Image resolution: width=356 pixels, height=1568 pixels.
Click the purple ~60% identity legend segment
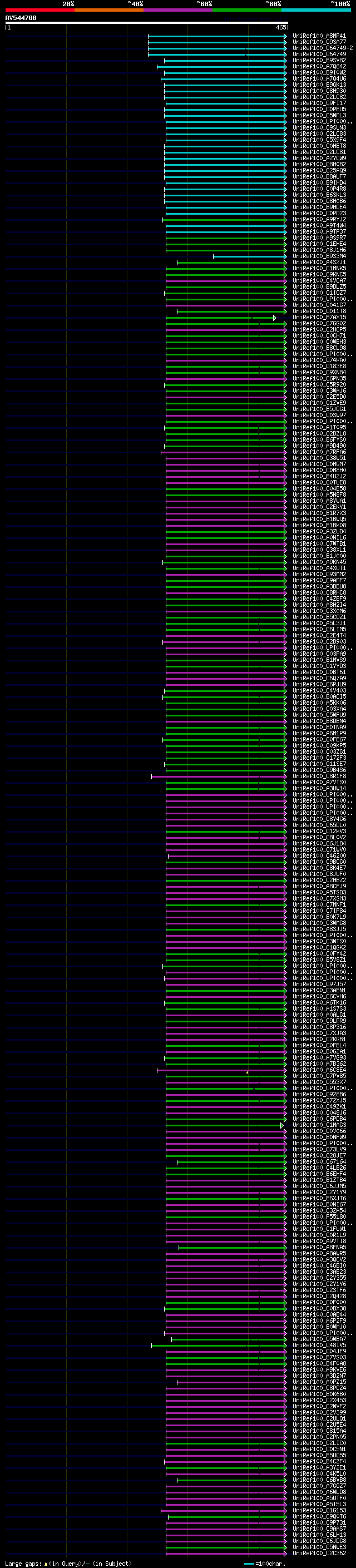click(179, 10)
